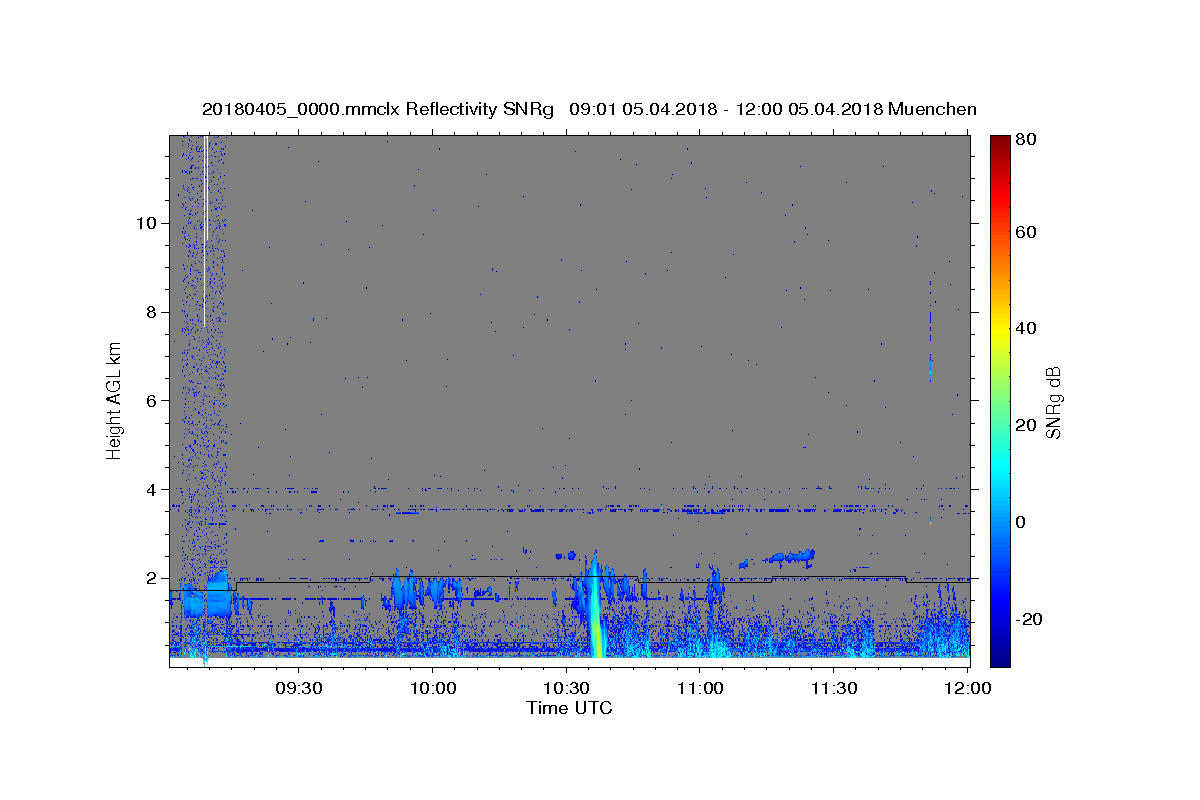Click the 10:00 time tick label

[x=433, y=688]
